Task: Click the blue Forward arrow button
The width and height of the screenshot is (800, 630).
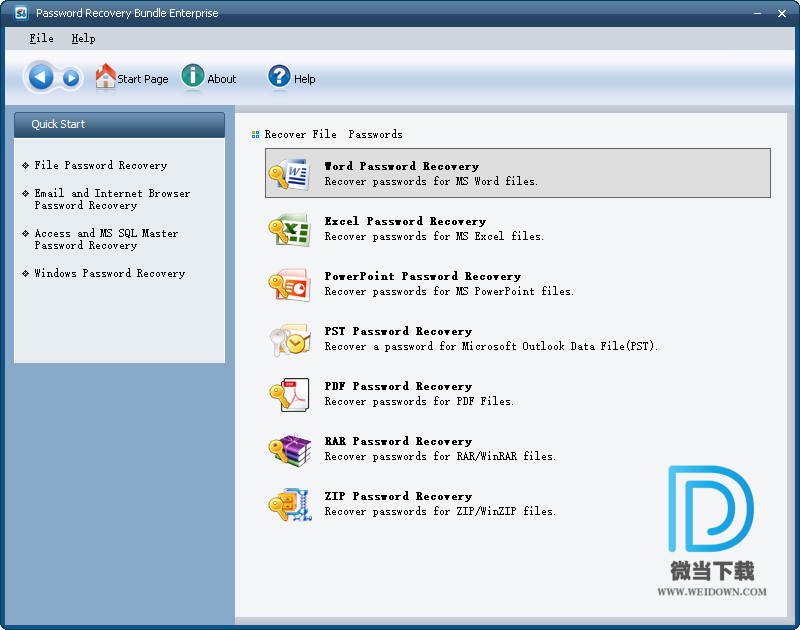Action: 71,78
